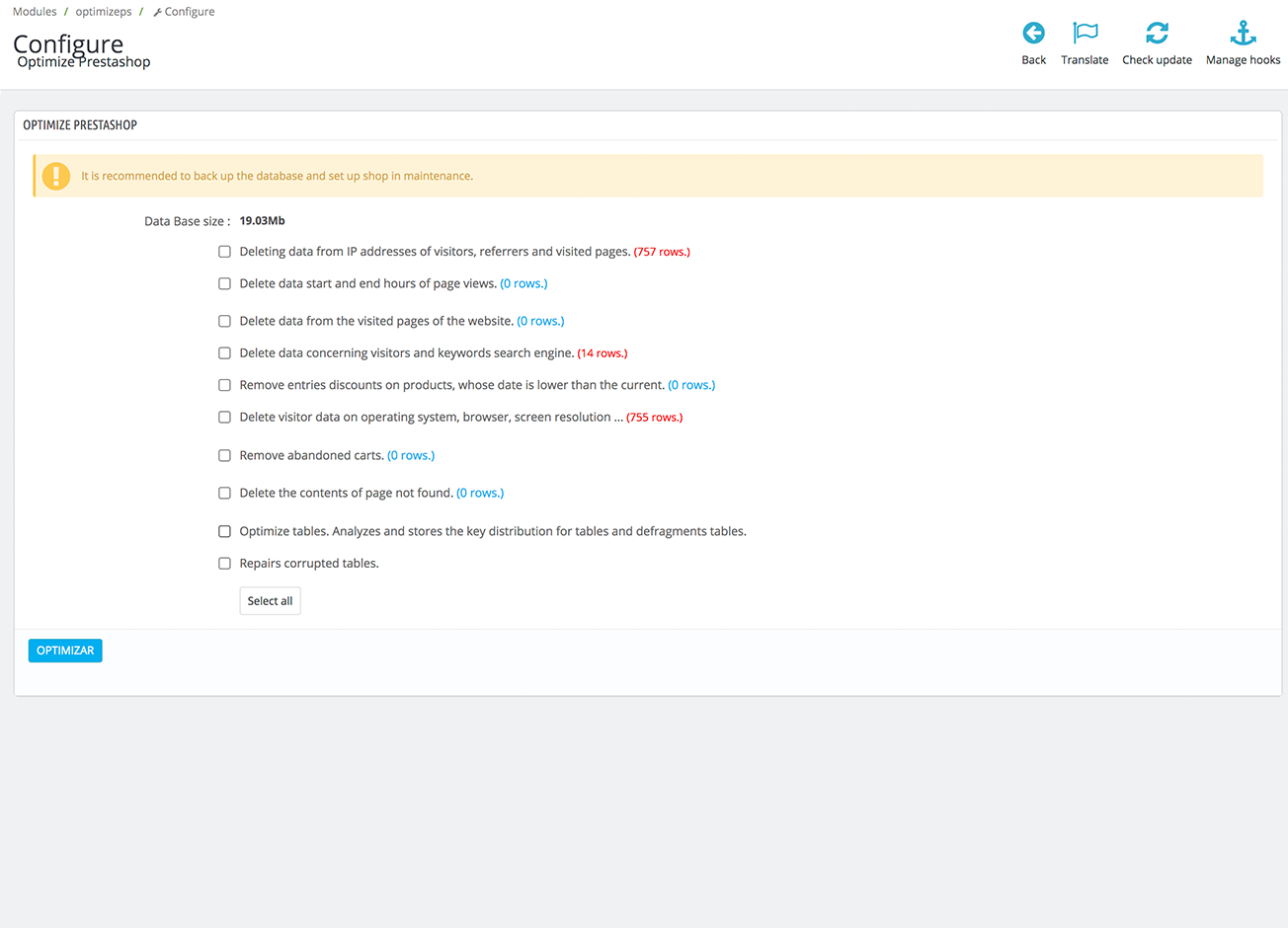The height and width of the screenshot is (928, 1288).
Task: Open optimizeps breadcrumb link
Action: tap(104, 12)
